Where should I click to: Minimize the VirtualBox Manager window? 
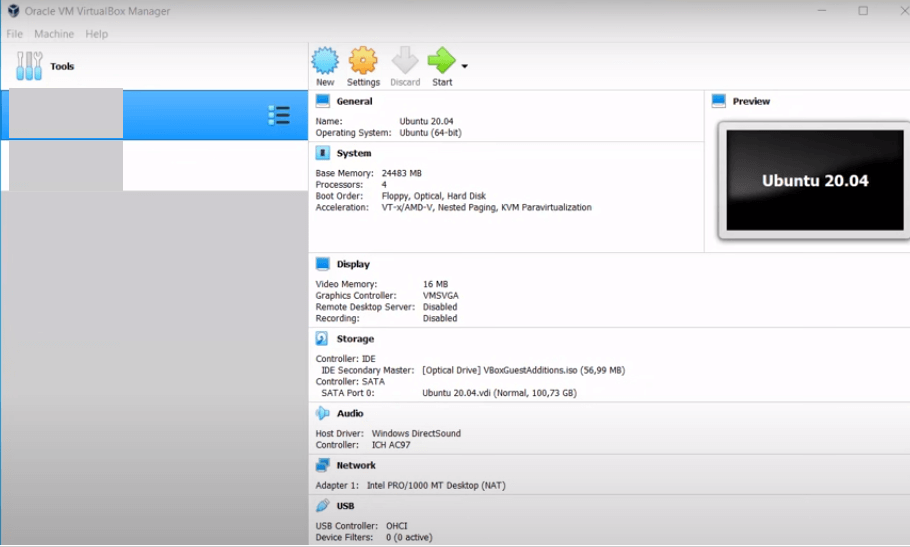(x=822, y=10)
